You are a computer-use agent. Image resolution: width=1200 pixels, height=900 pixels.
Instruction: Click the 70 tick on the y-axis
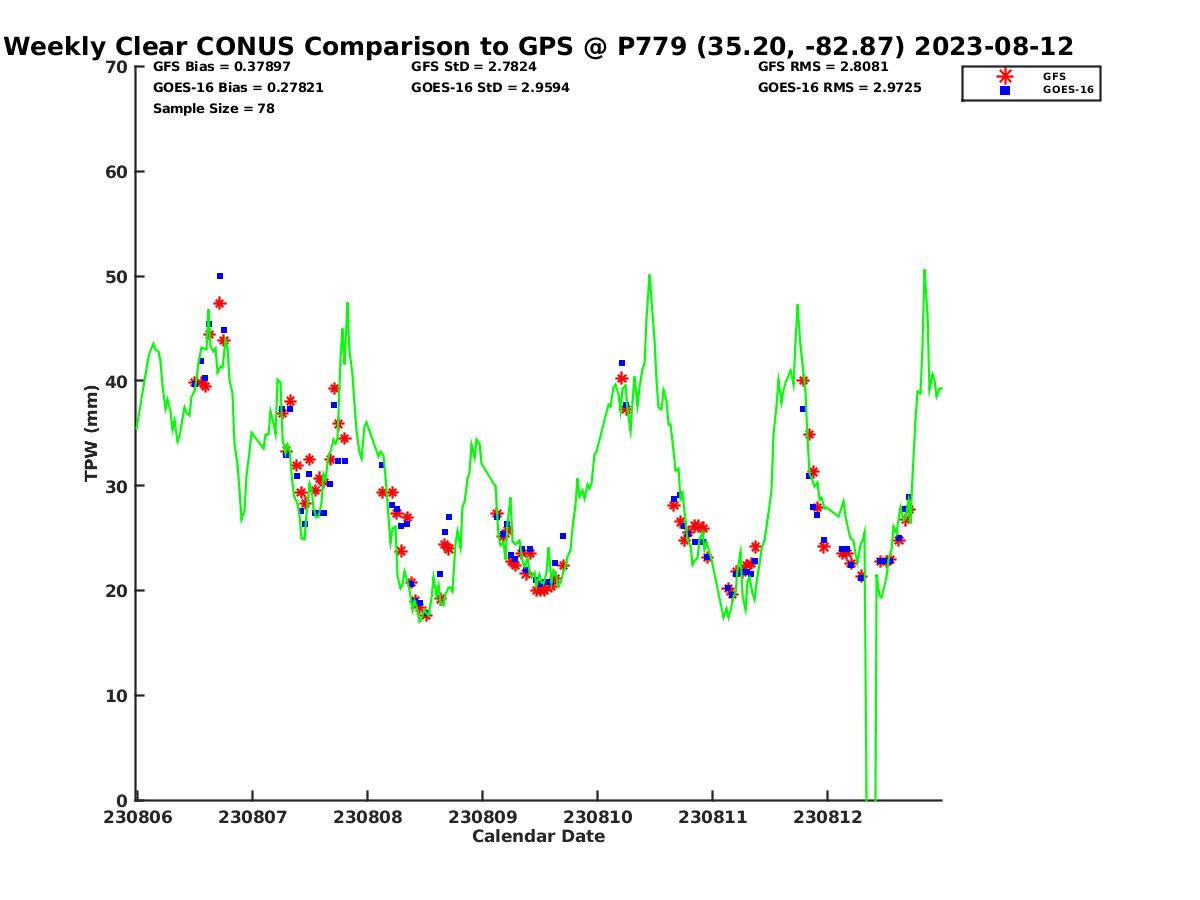click(x=117, y=67)
